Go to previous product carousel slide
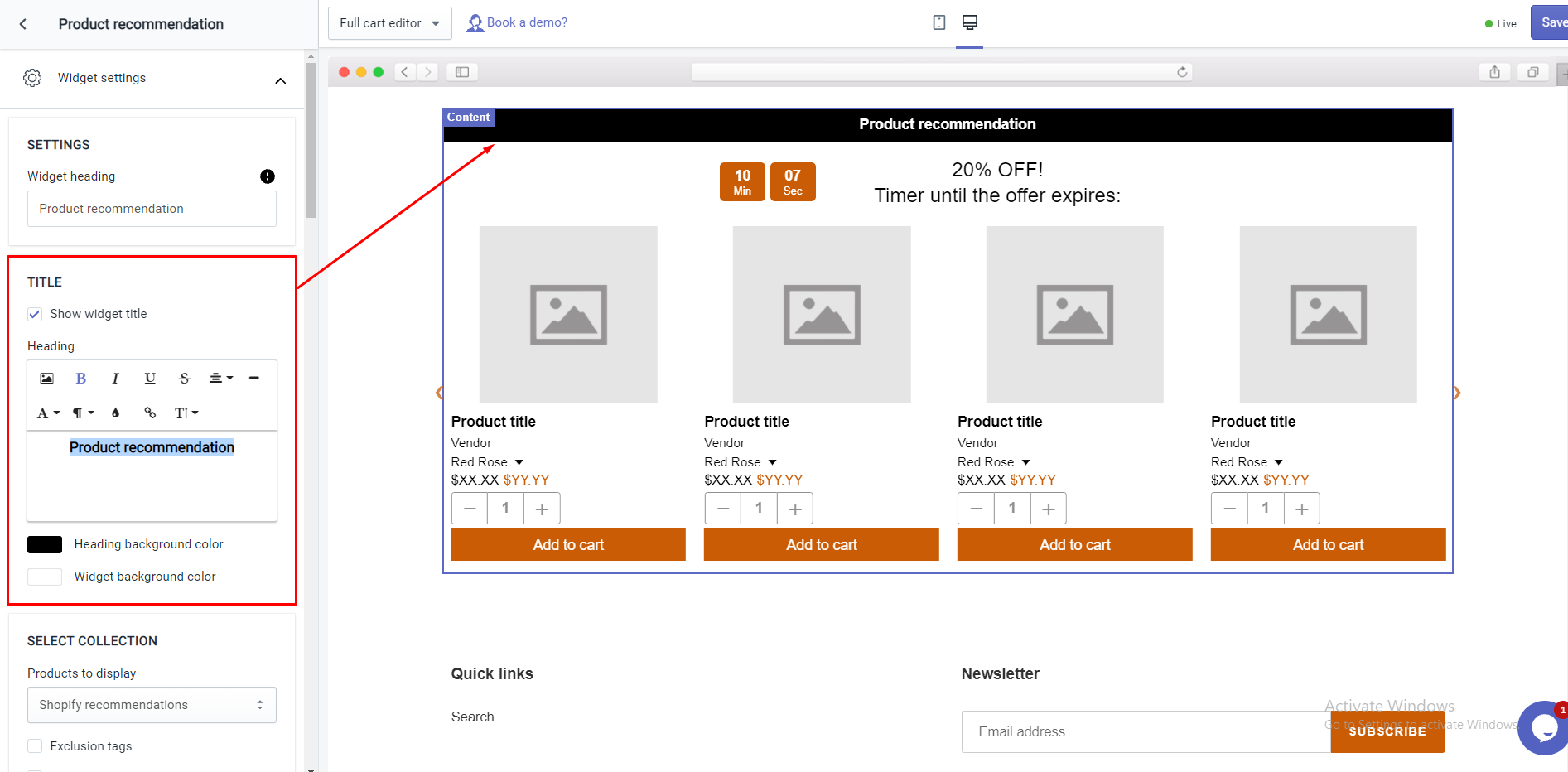The width and height of the screenshot is (1568, 772). click(x=439, y=393)
